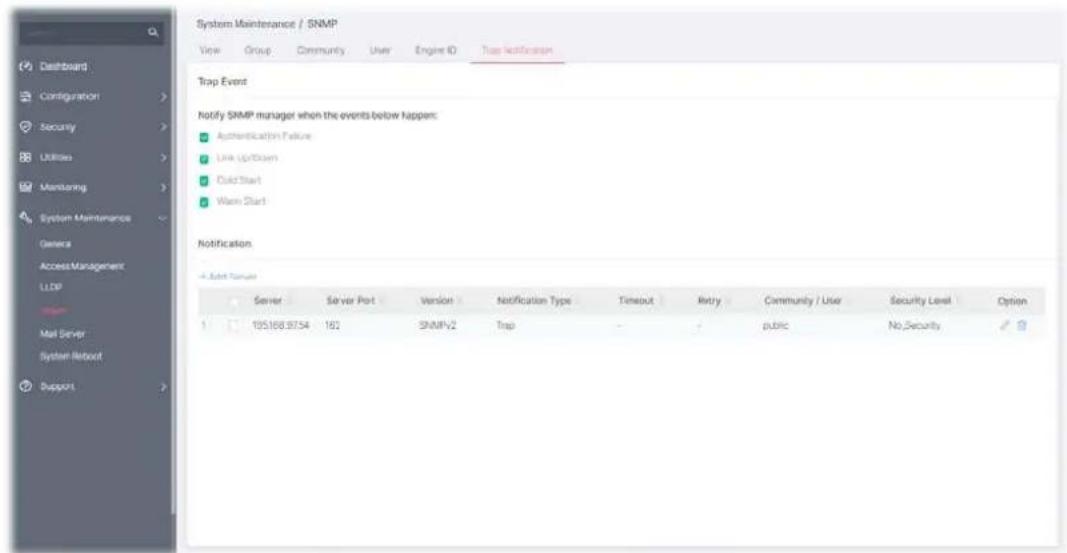
Task: Expand the Security menu chevron
Action: point(163,127)
